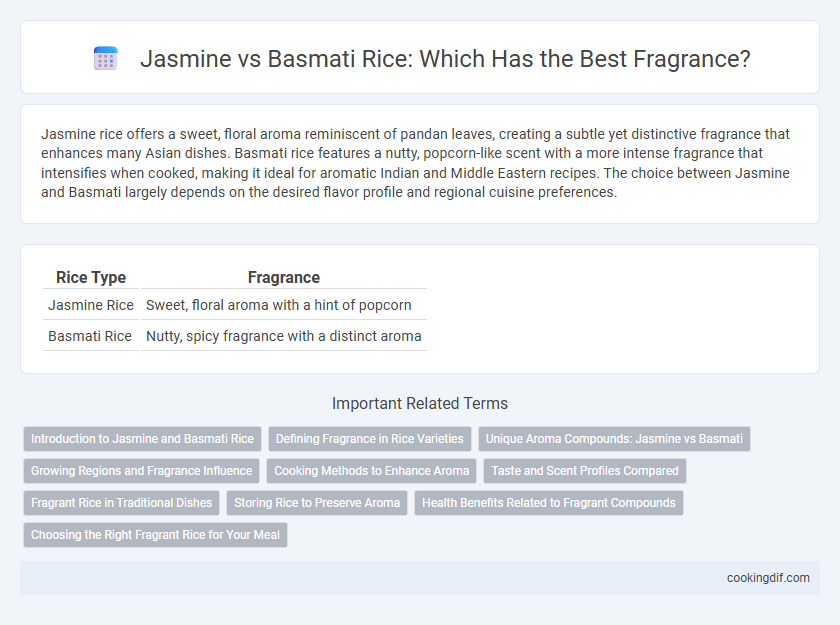Open Health Benefits Related to Fragrant Compounds
Viewport: 840px width, 625px height.
[x=549, y=503]
